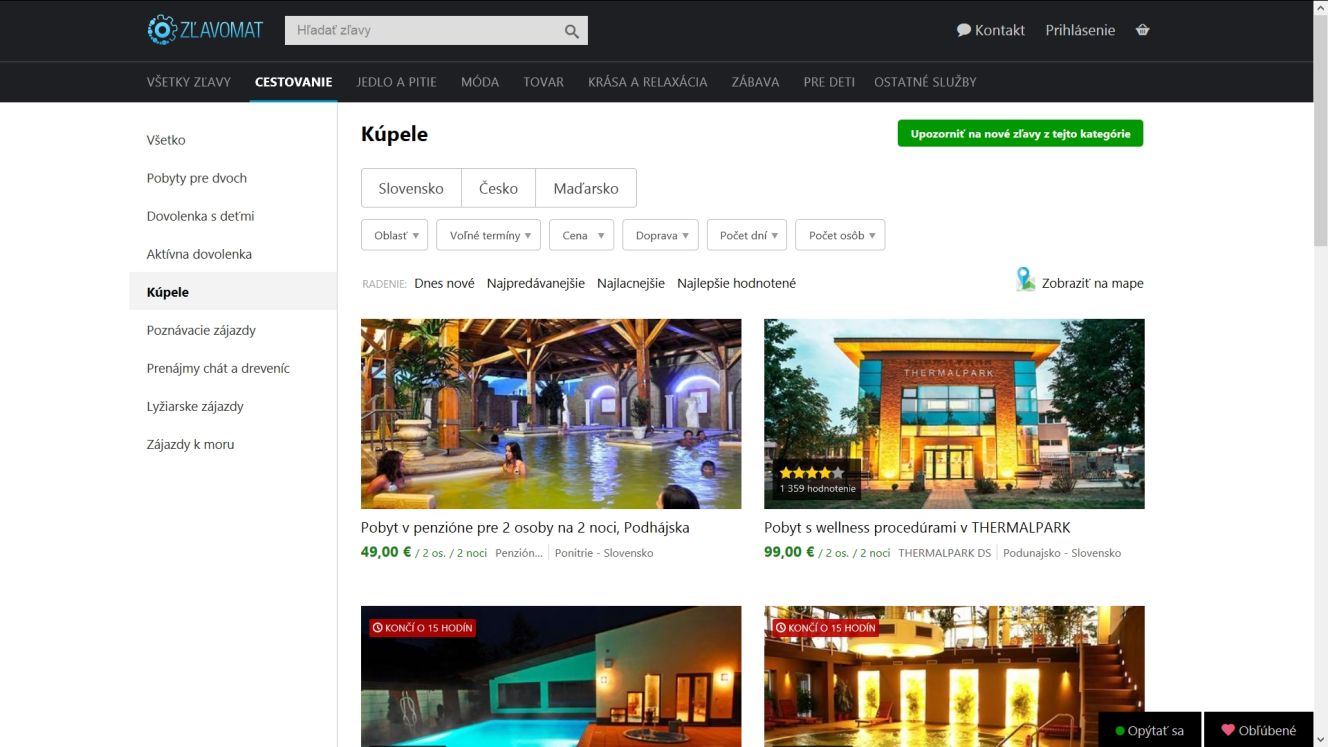Click the star rating on THERMALPARK image
The image size is (1328, 747).
pos(811,473)
